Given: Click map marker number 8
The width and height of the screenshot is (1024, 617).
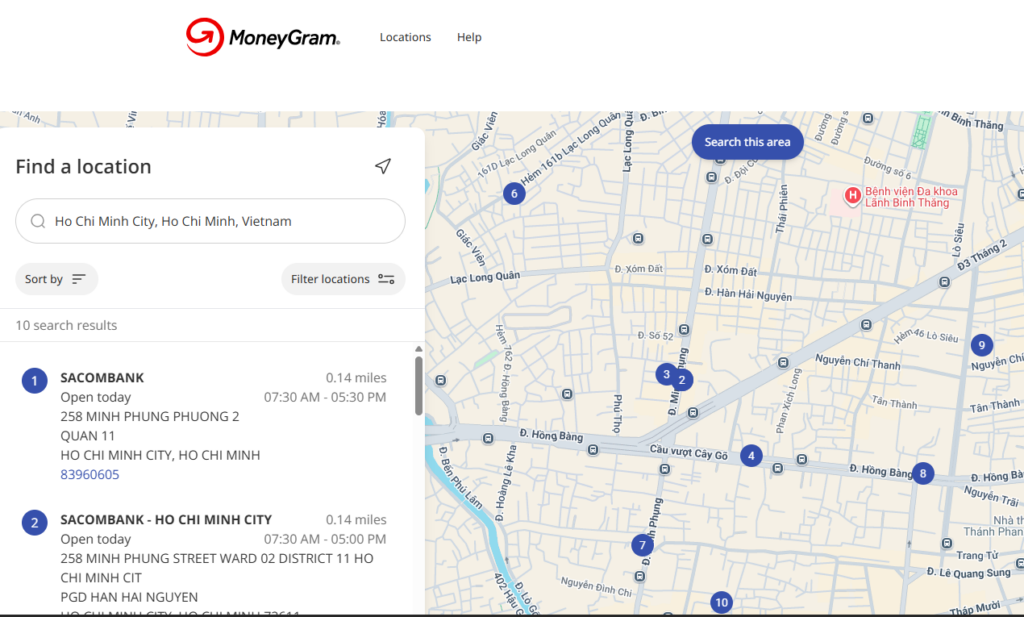Looking at the screenshot, I should [922, 474].
